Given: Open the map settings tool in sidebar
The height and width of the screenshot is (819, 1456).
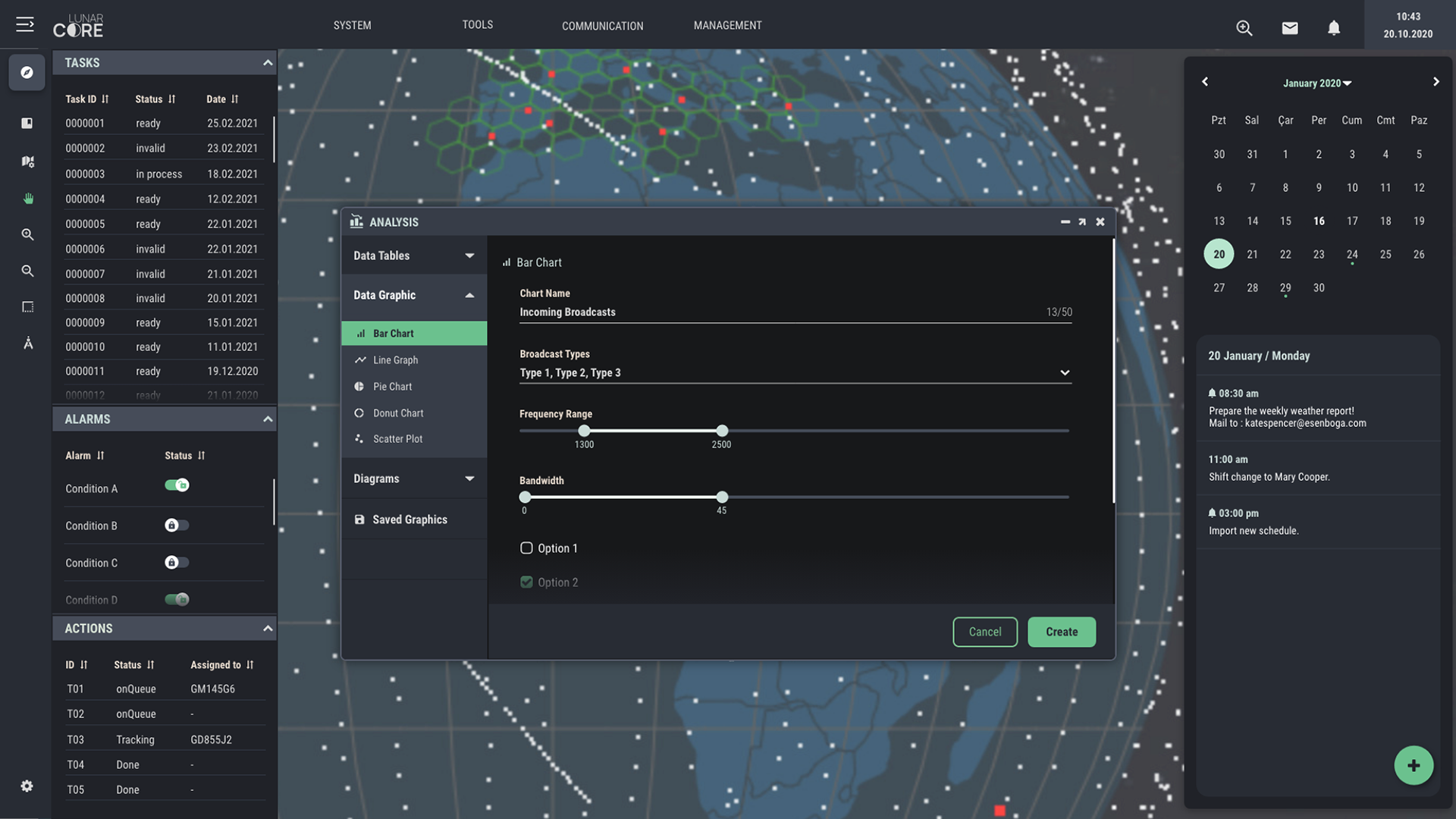Looking at the screenshot, I should click(27, 161).
